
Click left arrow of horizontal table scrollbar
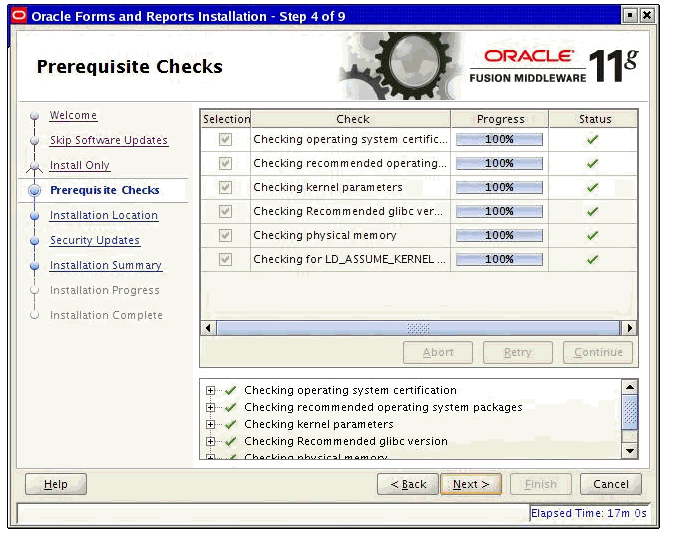pyautogui.click(x=208, y=328)
